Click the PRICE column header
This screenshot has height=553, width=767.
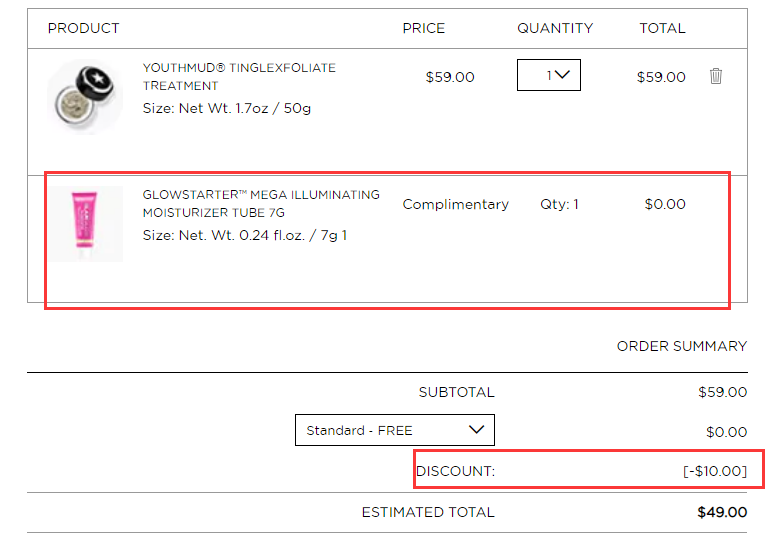424,28
